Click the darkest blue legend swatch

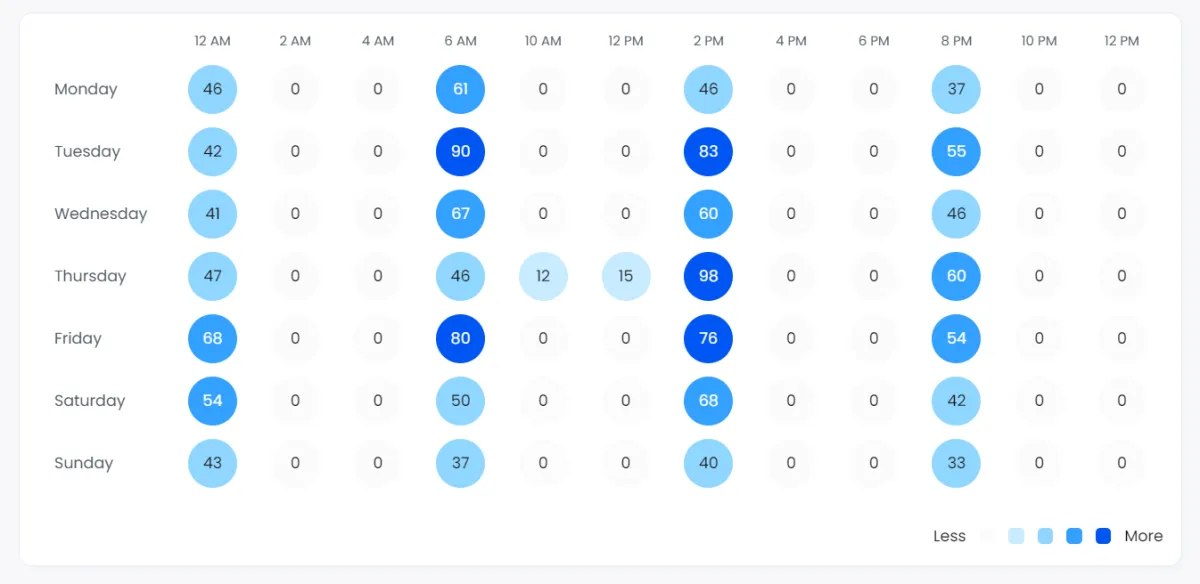(x=1103, y=536)
